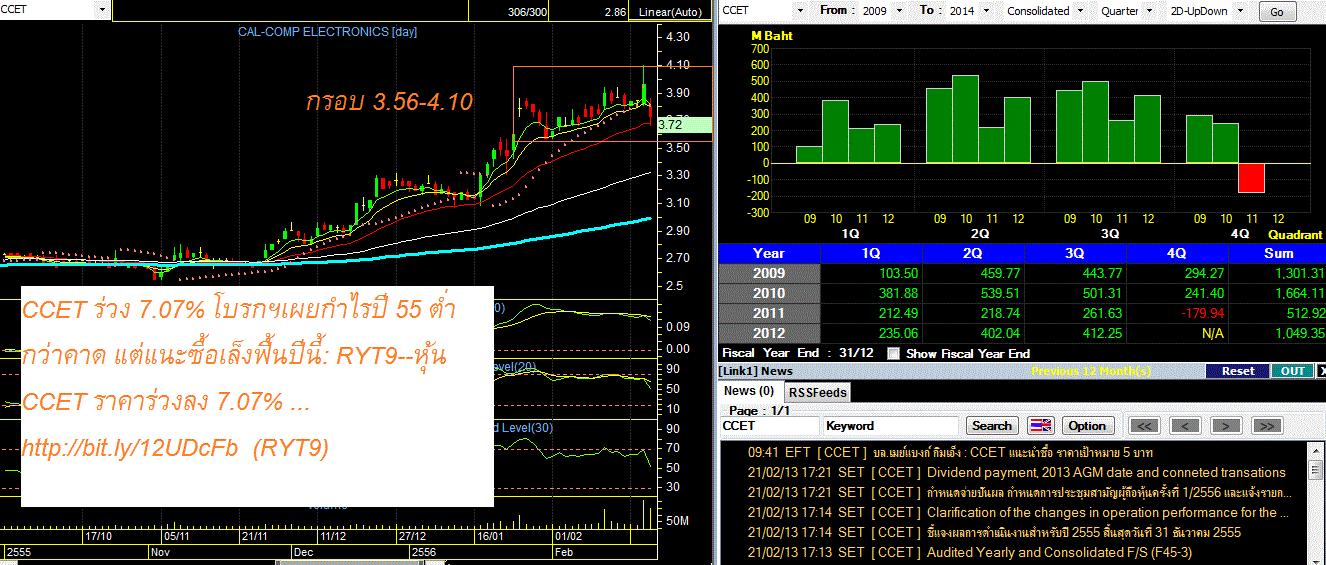The image size is (1326, 565).
Task: Click the '3Q' column header in table
Action: tap(1073, 253)
